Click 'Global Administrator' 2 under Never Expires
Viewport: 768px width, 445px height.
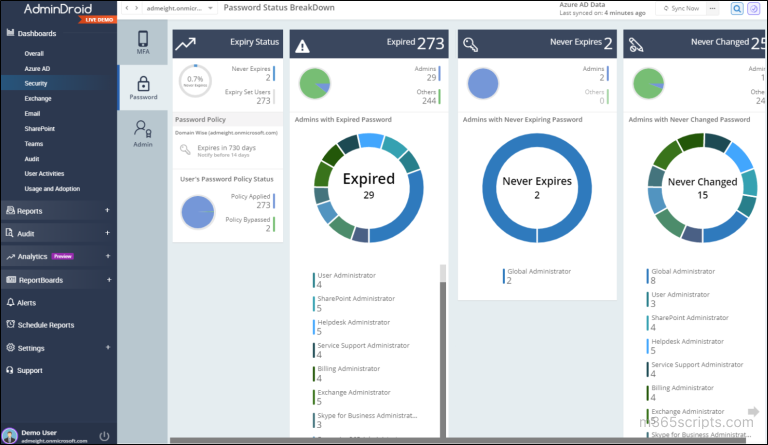[x=538, y=276]
